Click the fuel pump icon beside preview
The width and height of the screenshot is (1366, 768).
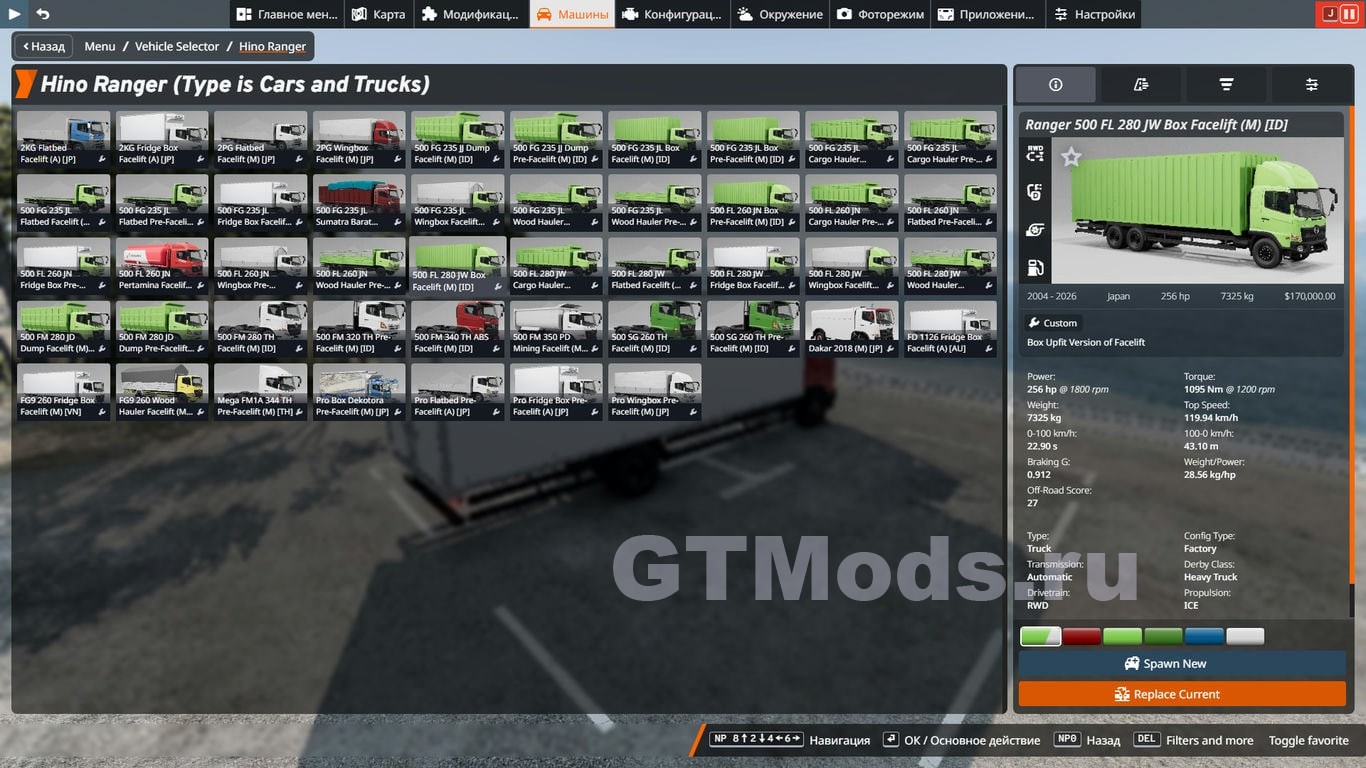1035,267
